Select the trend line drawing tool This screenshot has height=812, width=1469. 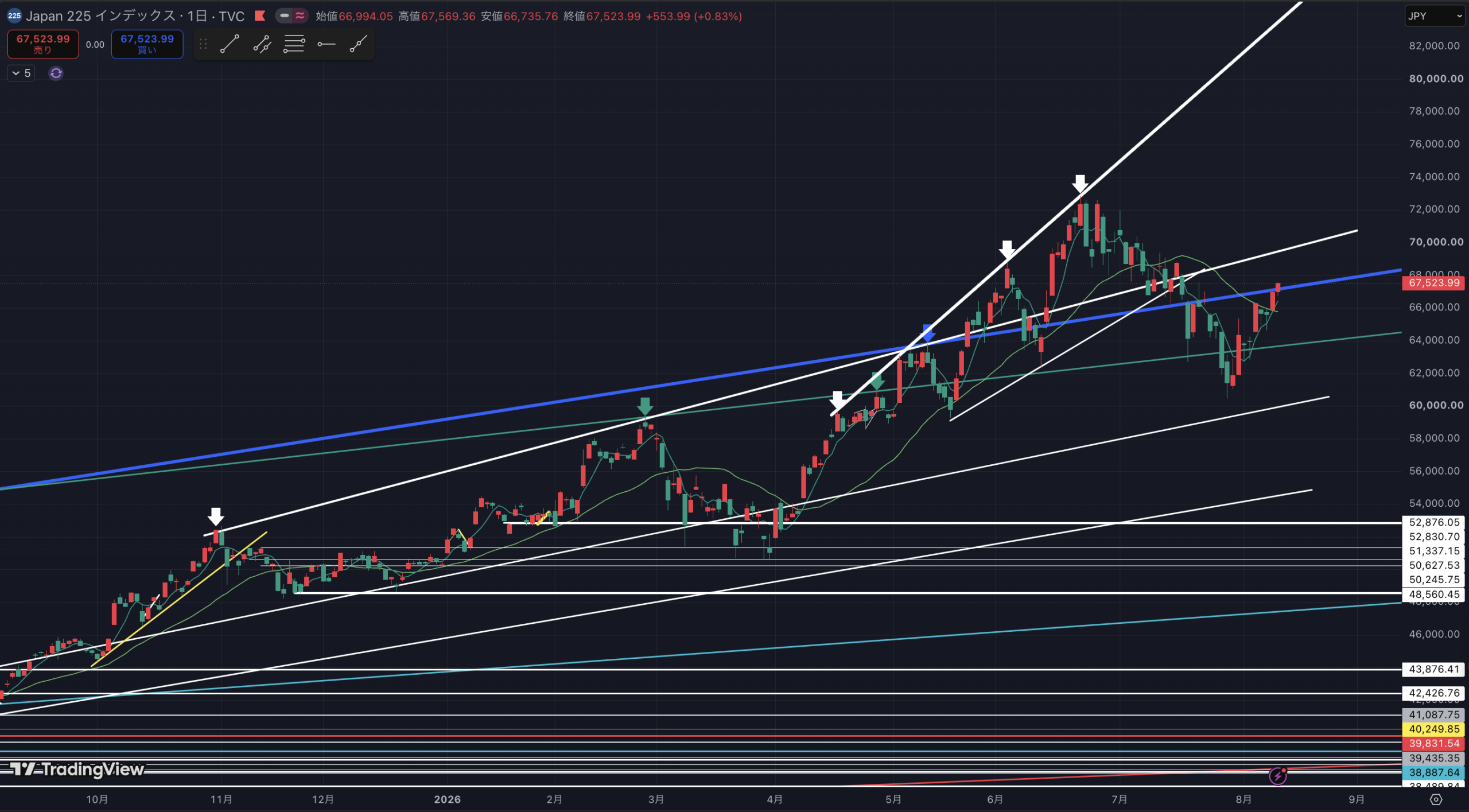pyautogui.click(x=230, y=44)
